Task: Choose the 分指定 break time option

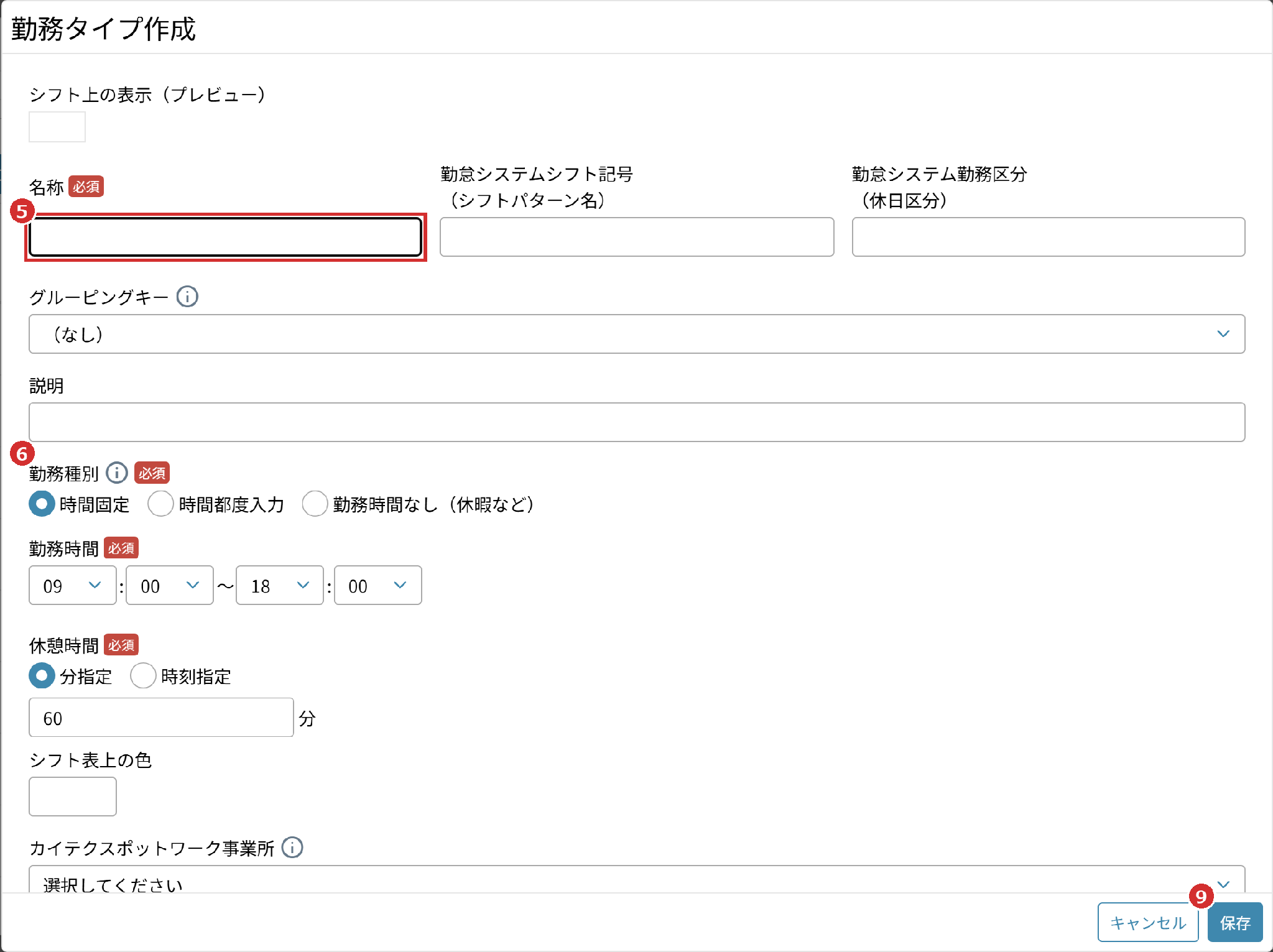Action: (42, 675)
